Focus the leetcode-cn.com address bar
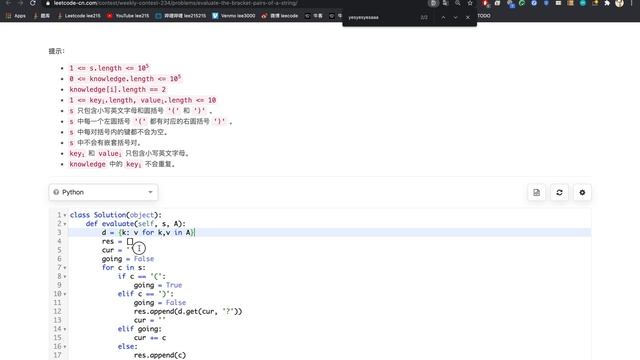The image size is (640, 360). tap(176, 3)
